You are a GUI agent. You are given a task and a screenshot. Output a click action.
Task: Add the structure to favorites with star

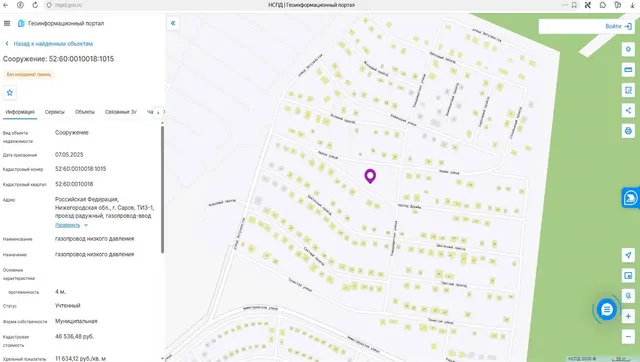(10, 93)
